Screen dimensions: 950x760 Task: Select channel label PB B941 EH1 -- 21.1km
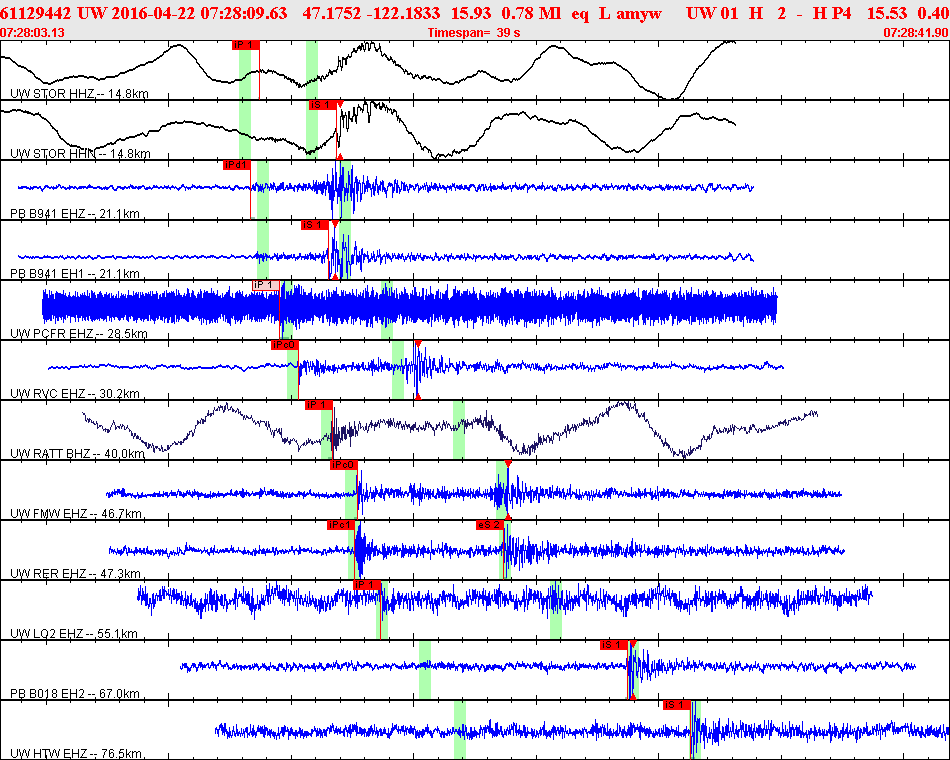point(75,273)
